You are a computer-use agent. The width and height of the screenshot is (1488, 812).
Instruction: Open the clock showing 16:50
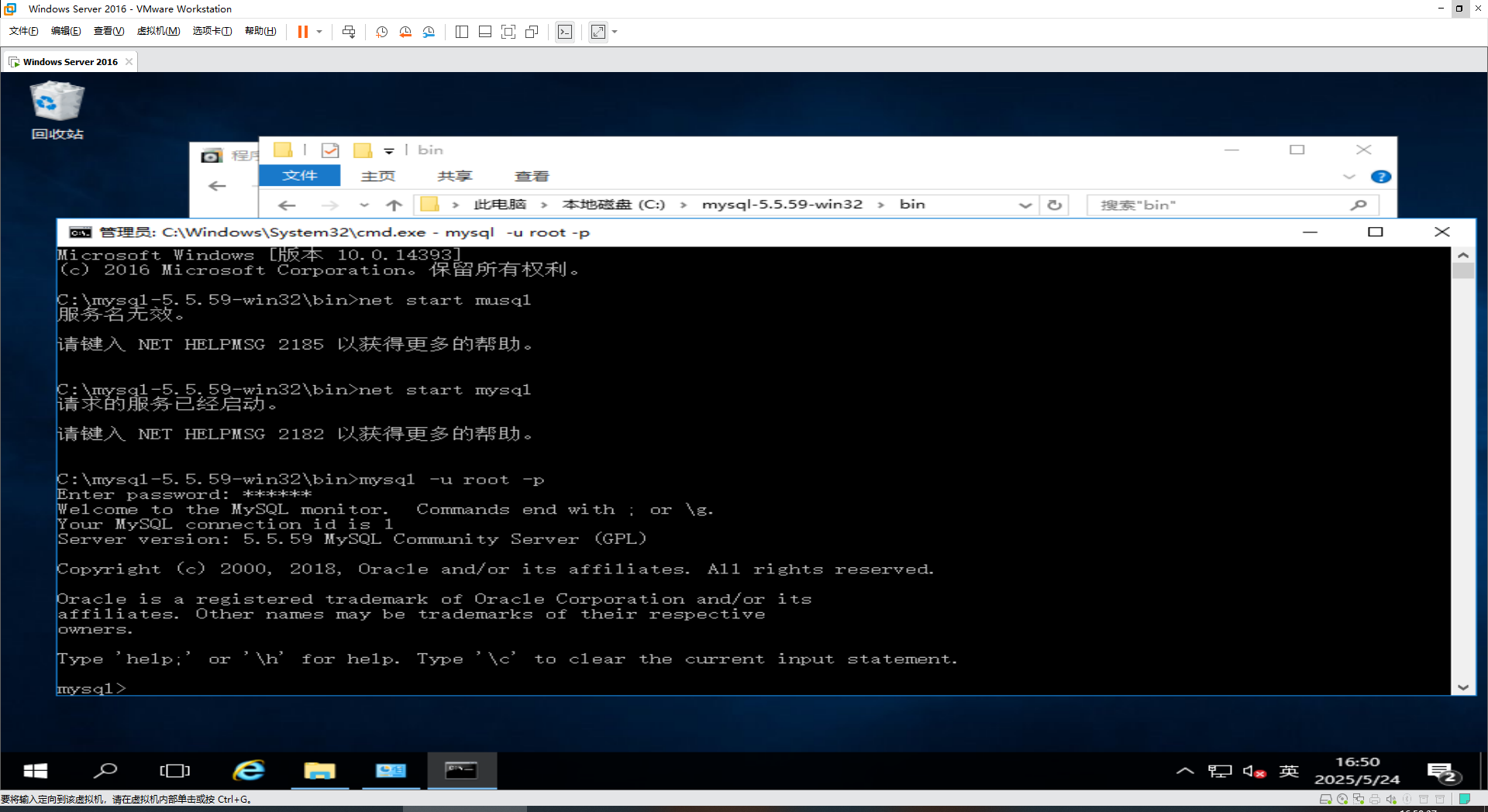[x=1357, y=771]
